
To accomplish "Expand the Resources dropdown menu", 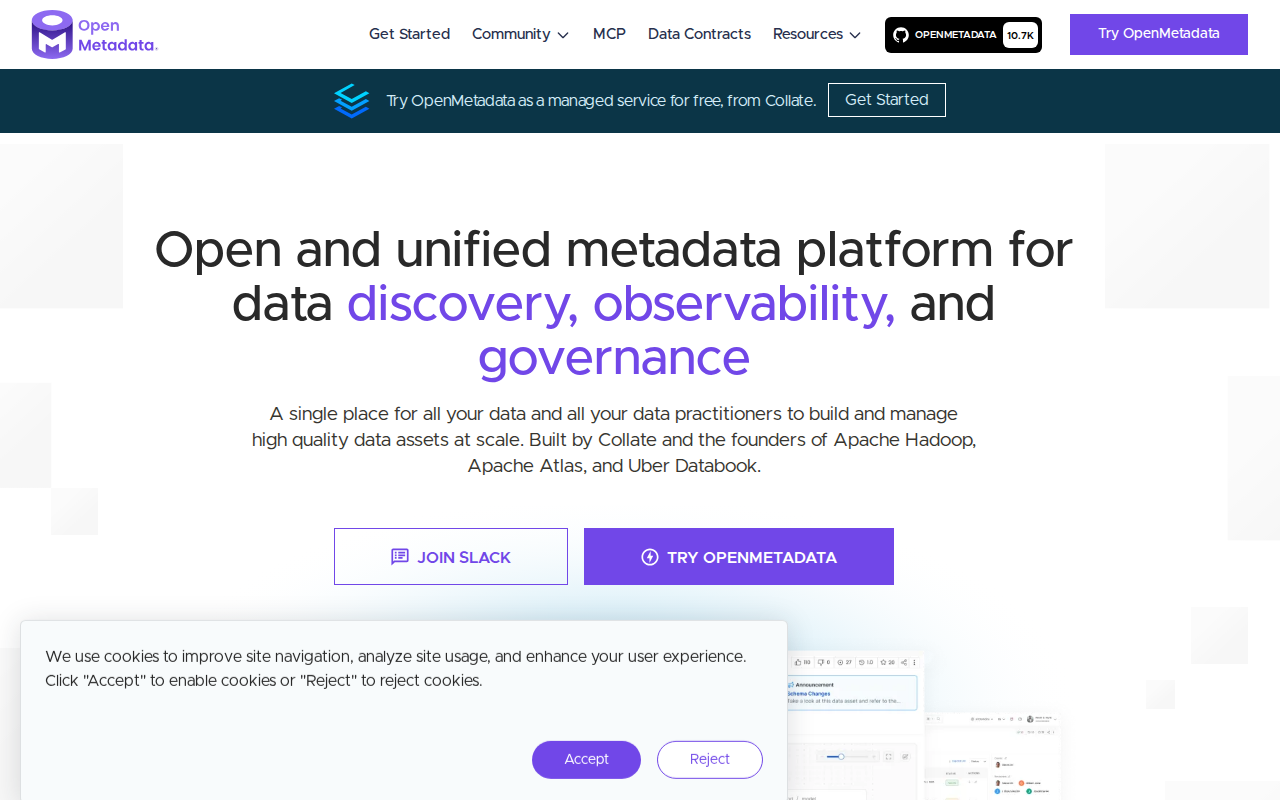I will click(x=816, y=34).
